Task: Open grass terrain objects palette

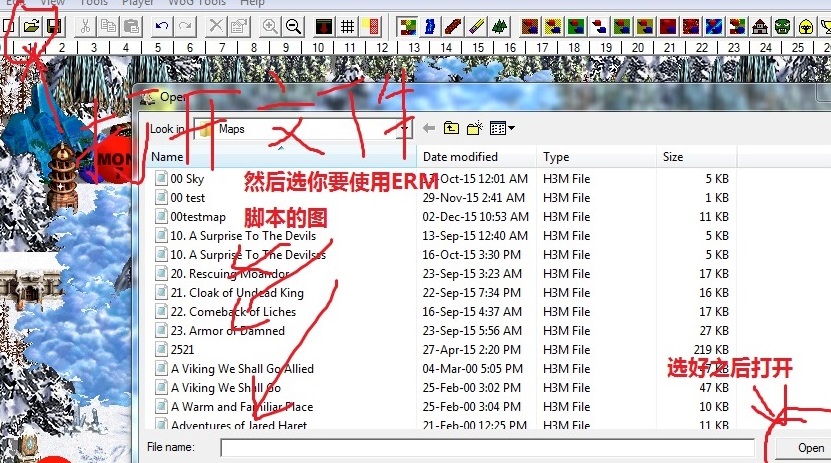Action: (x=576, y=26)
